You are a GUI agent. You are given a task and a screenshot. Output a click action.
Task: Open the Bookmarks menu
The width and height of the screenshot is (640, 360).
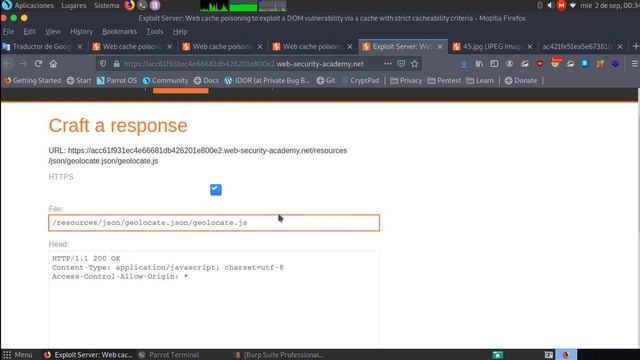(x=119, y=31)
